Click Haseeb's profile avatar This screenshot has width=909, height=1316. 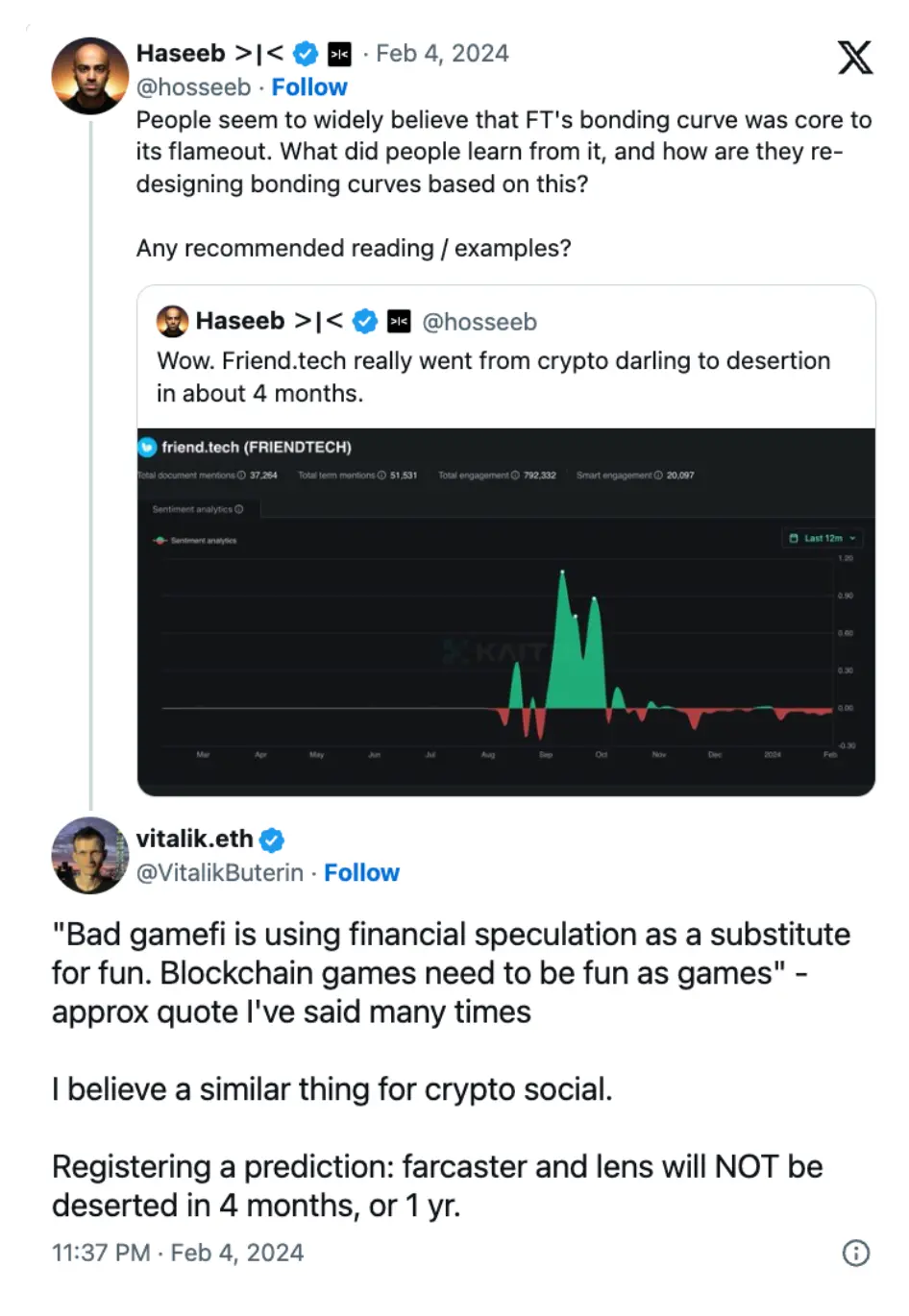[x=89, y=76]
